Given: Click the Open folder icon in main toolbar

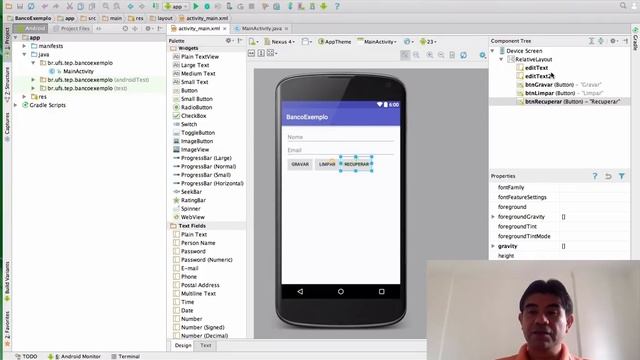Looking at the screenshot, I should (x=9, y=6).
